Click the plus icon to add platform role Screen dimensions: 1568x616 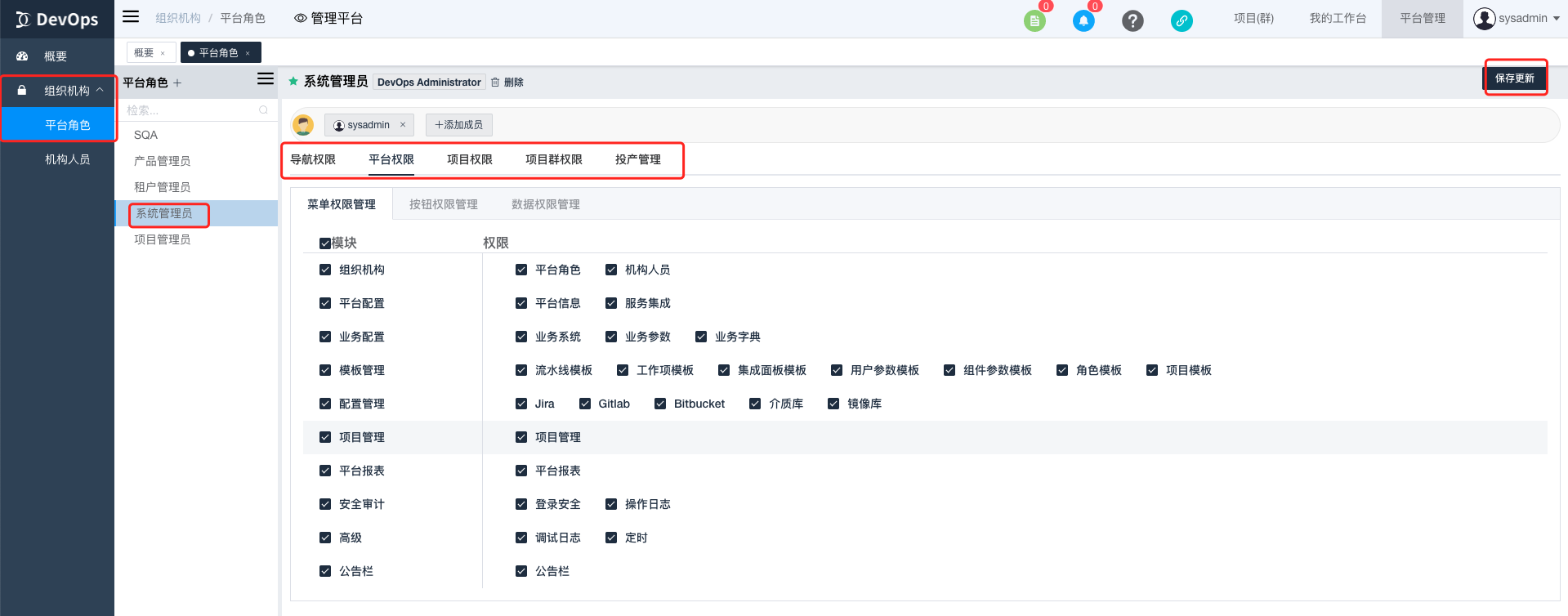tap(177, 83)
